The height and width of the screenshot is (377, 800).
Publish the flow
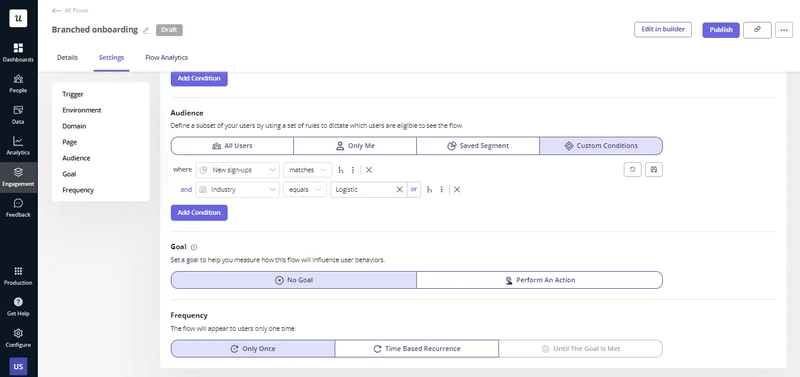click(x=721, y=30)
